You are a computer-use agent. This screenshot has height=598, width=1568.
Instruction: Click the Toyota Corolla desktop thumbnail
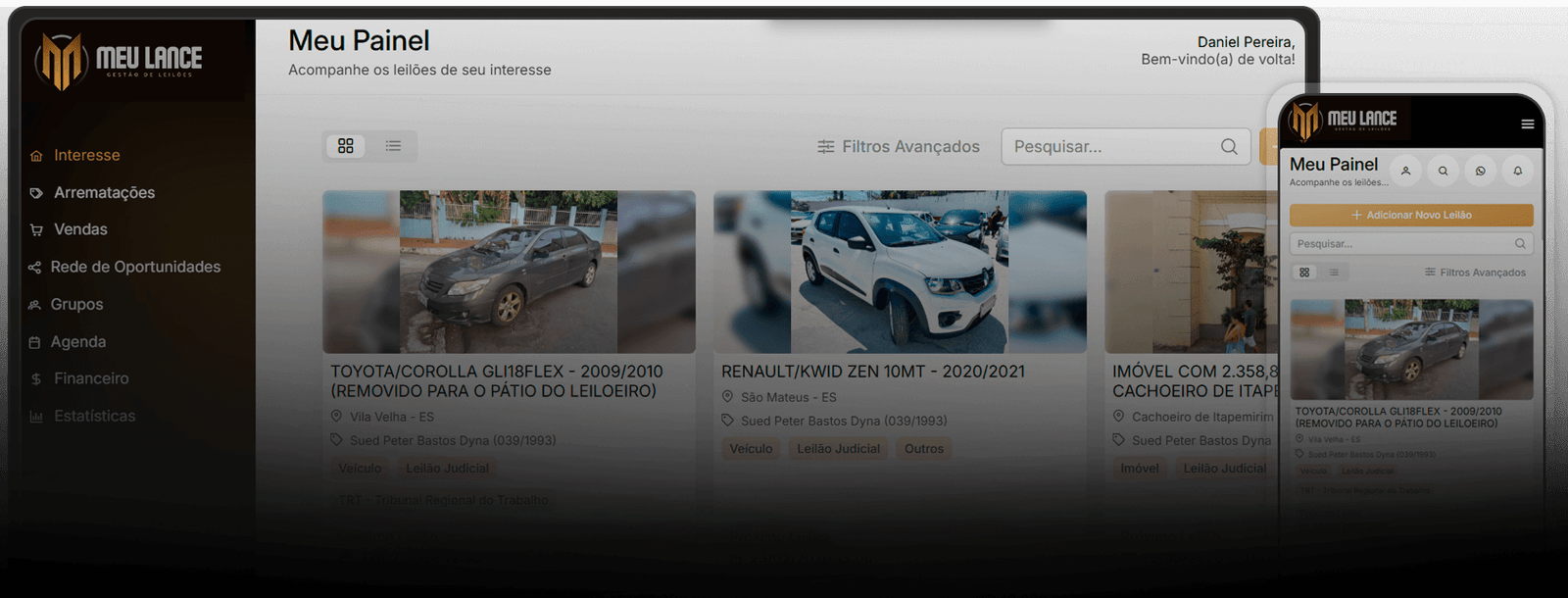(509, 272)
